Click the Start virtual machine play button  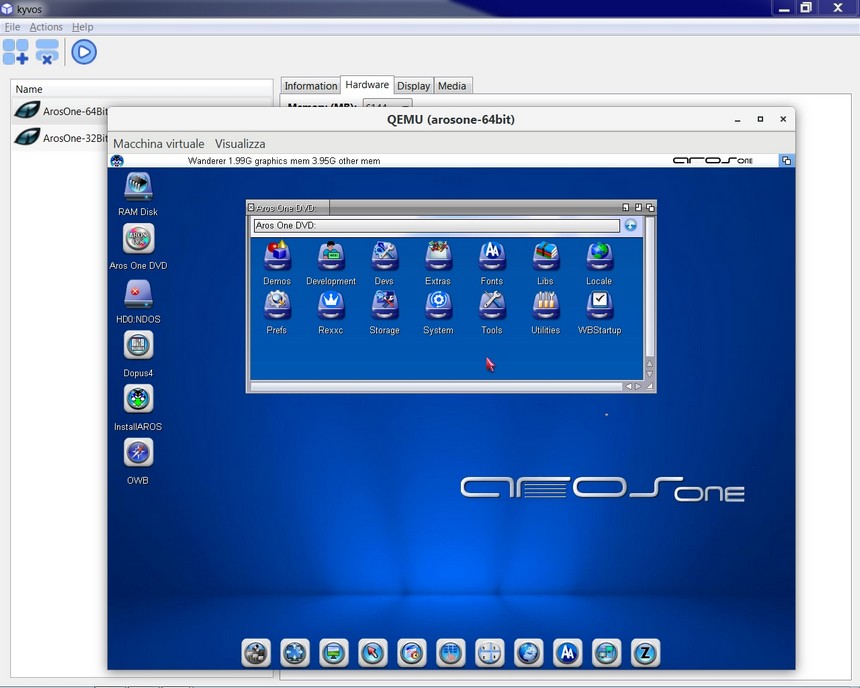tap(84, 52)
